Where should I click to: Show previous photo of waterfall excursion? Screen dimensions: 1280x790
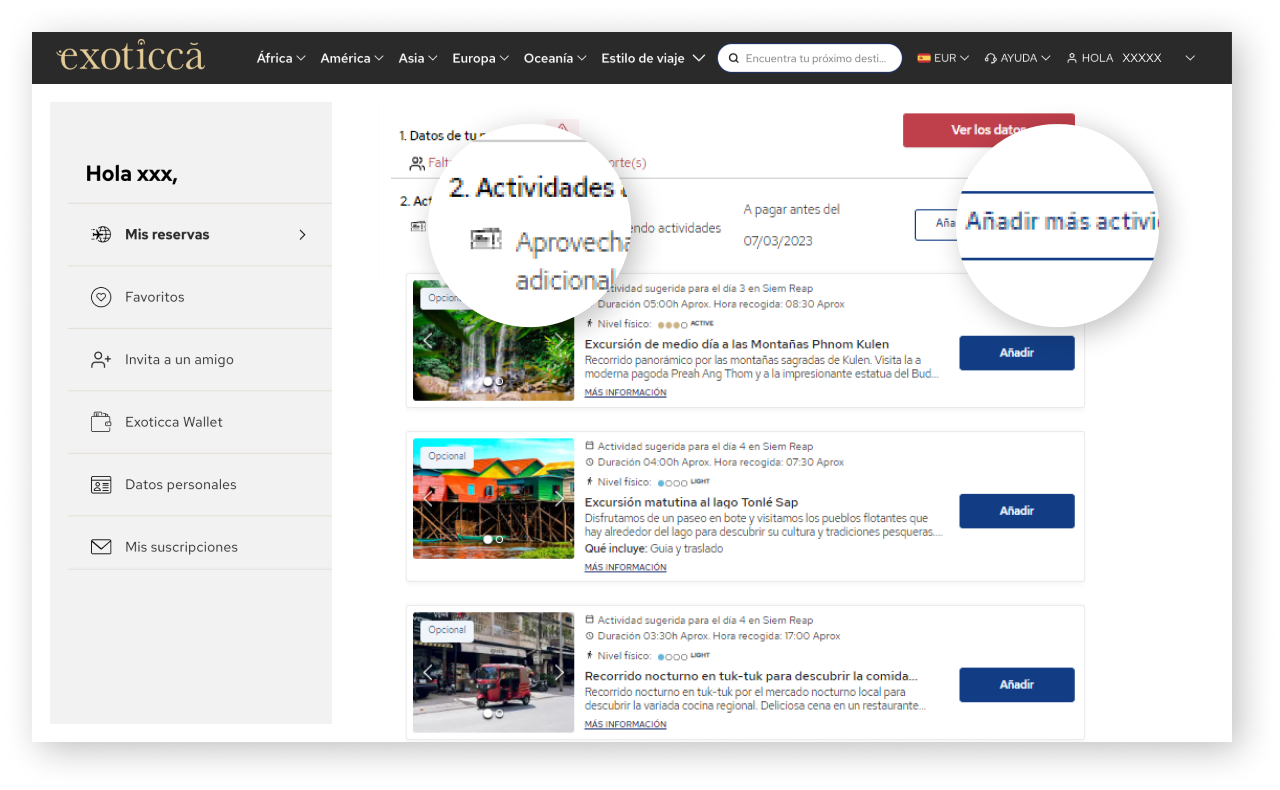tap(428, 341)
